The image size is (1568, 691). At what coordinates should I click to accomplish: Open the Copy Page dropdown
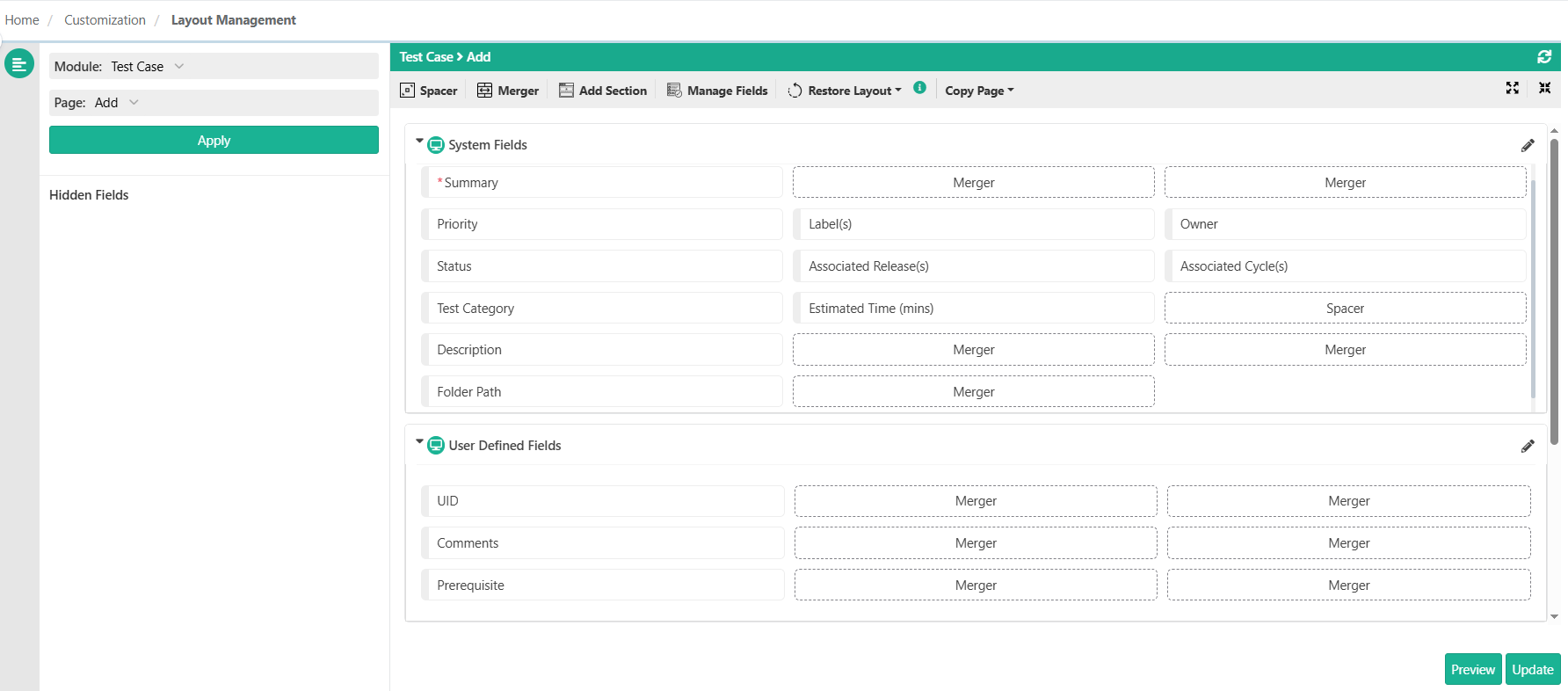click(979, 91)
